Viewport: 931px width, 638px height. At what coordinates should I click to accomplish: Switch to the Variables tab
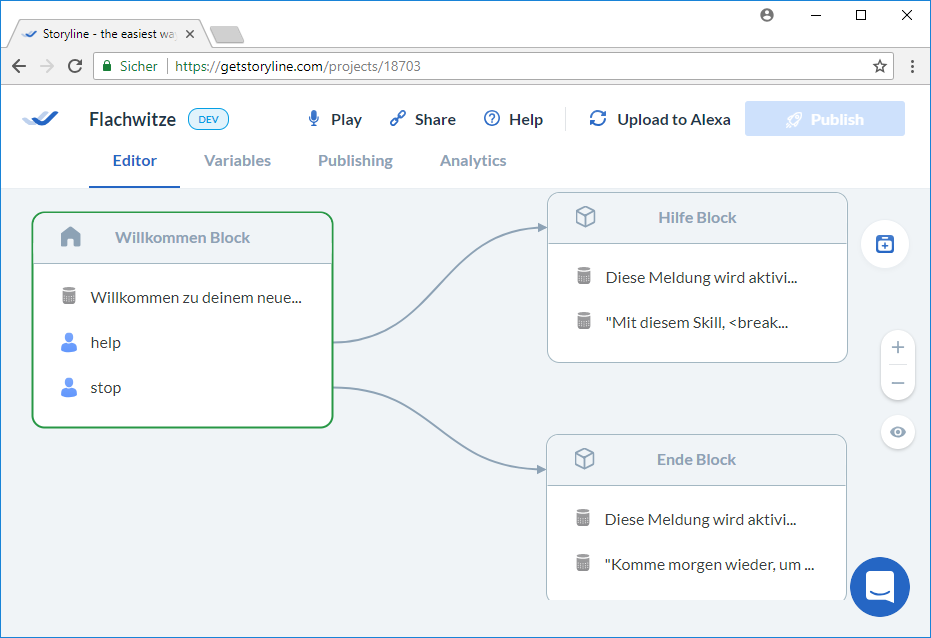(237, 161)
